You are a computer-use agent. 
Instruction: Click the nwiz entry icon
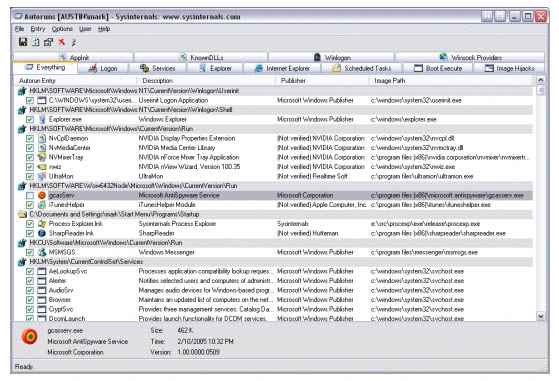click(x=42, y=167)
